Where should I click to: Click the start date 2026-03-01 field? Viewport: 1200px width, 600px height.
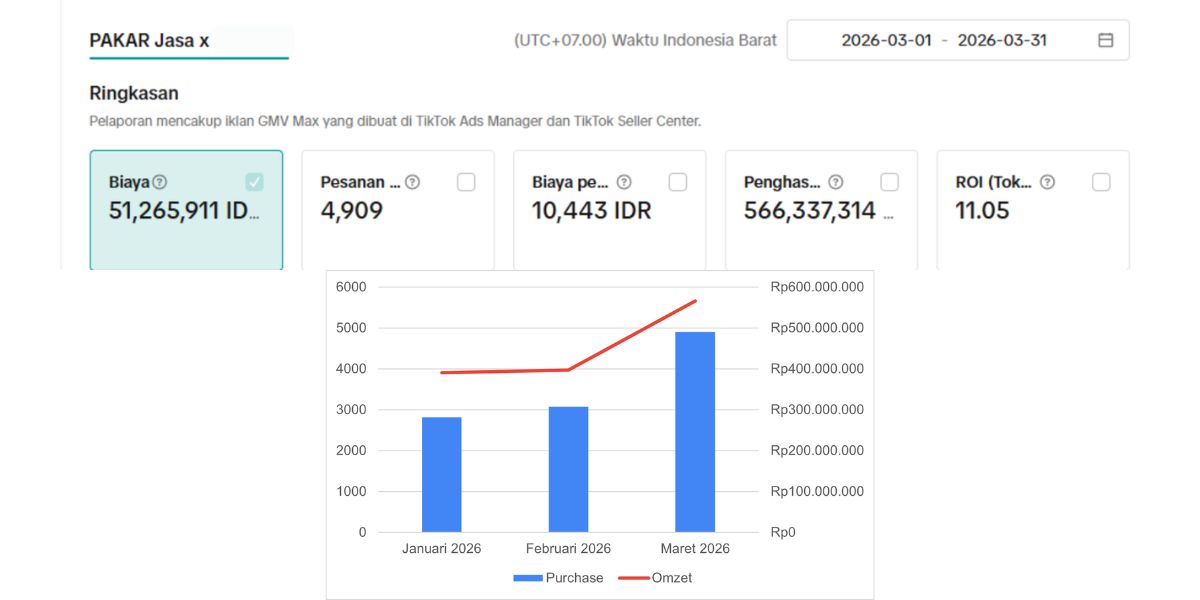(x=886, y=41)
